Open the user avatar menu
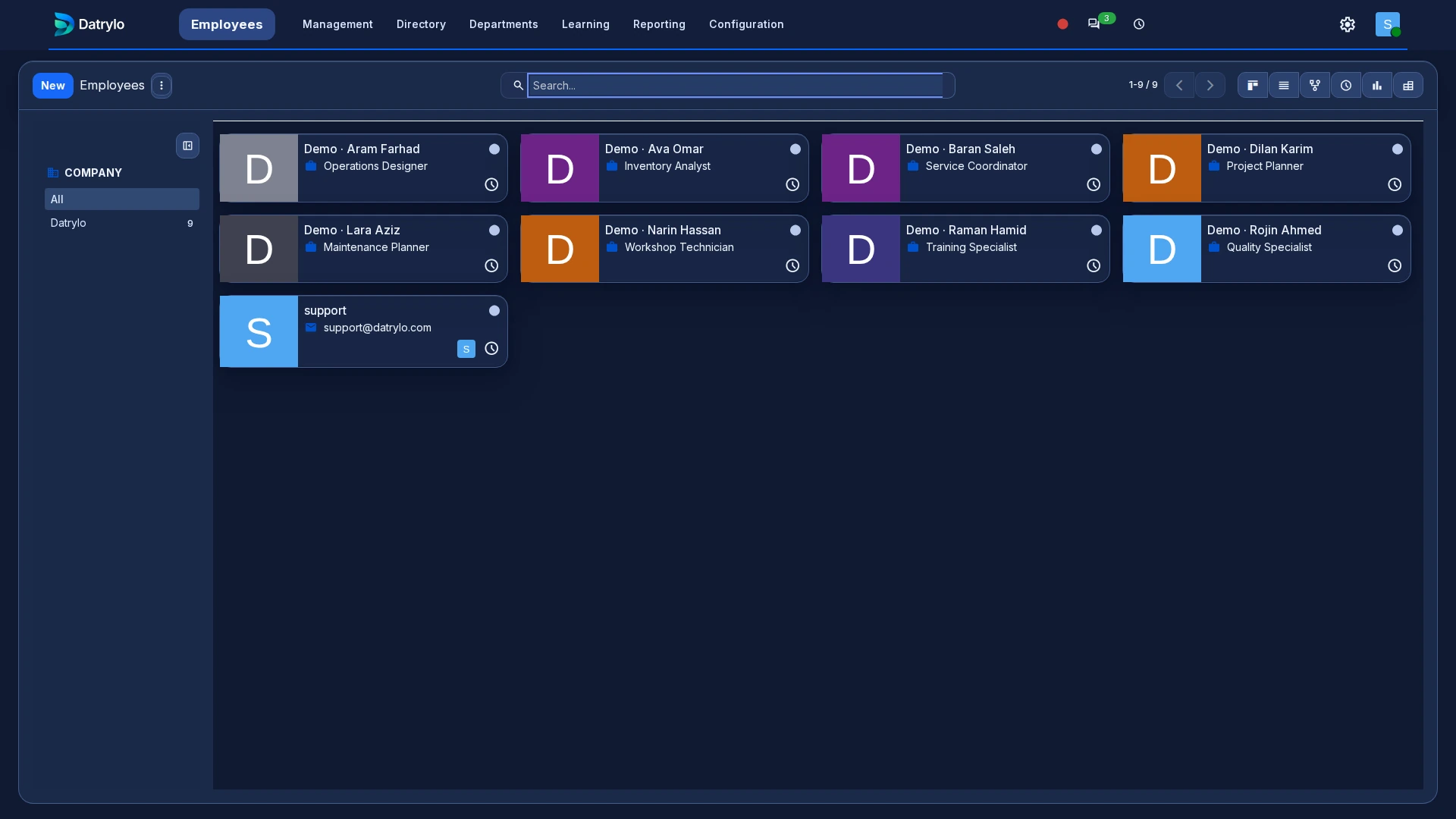Screen dimensions: 1456x819 (1388, 24)
